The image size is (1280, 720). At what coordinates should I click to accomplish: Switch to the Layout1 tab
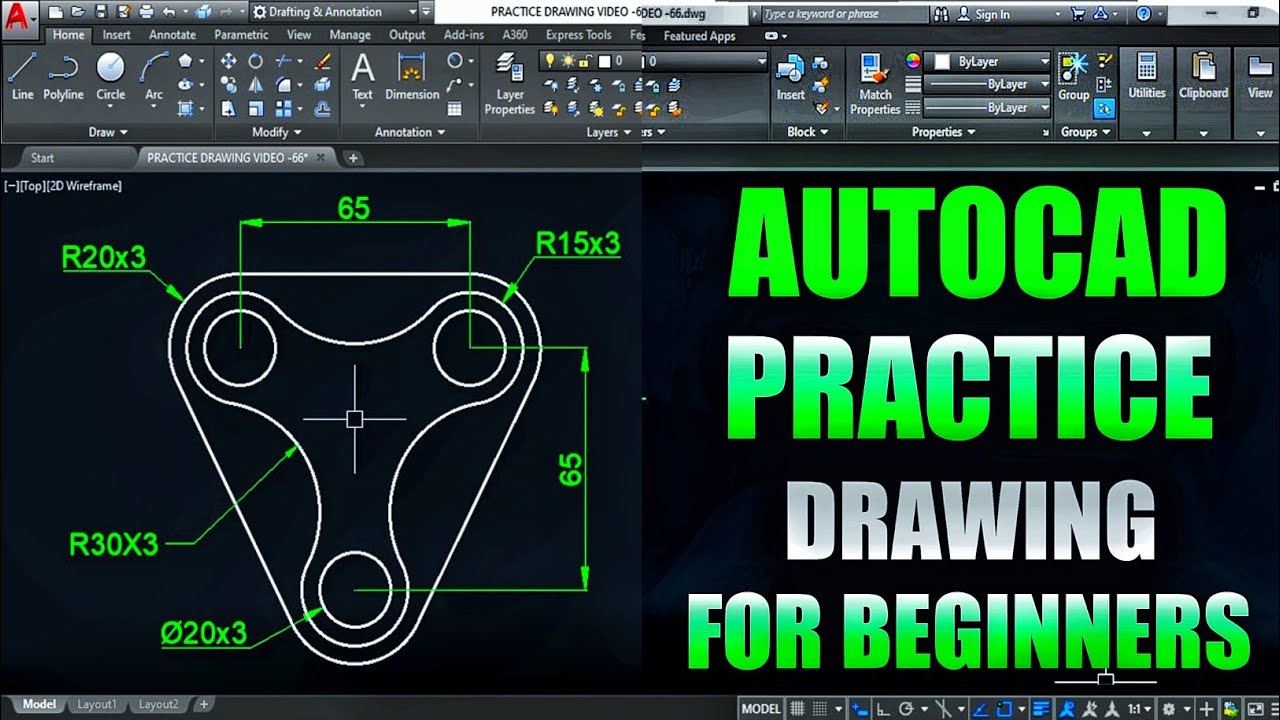point(97,704)
